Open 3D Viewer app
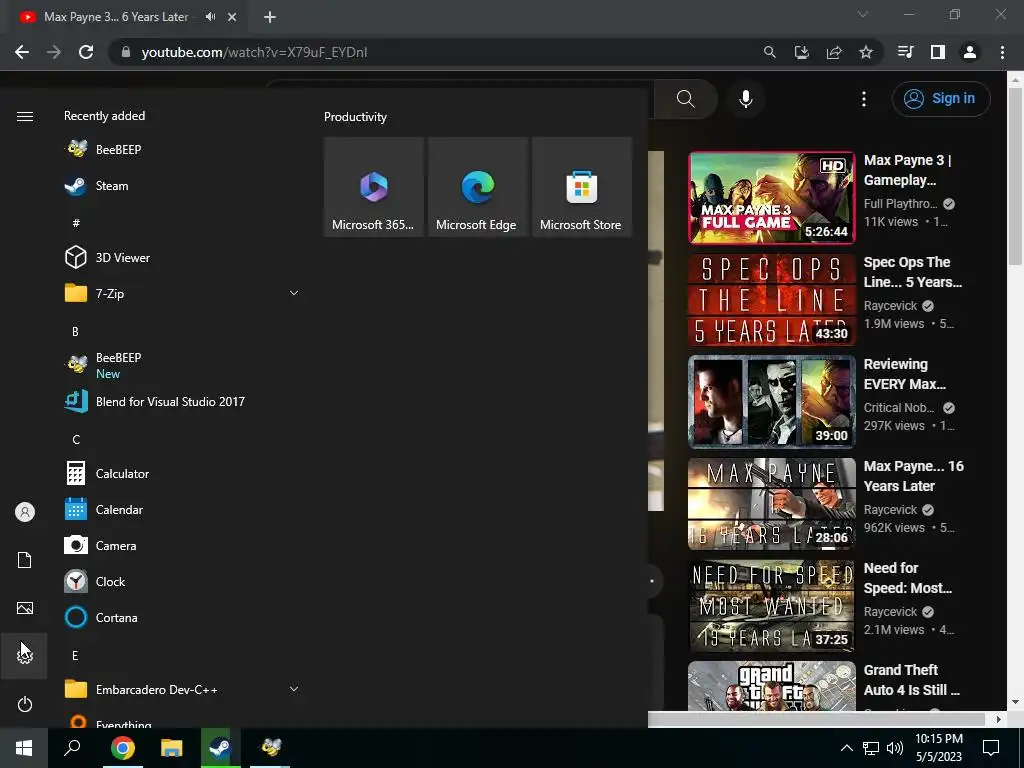 coord(183,258)
